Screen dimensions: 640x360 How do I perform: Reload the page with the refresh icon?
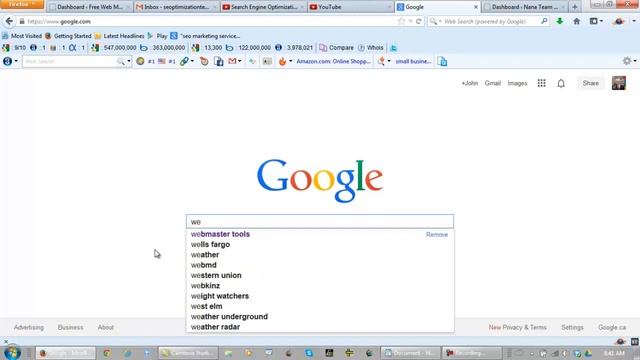pos(418,21)
